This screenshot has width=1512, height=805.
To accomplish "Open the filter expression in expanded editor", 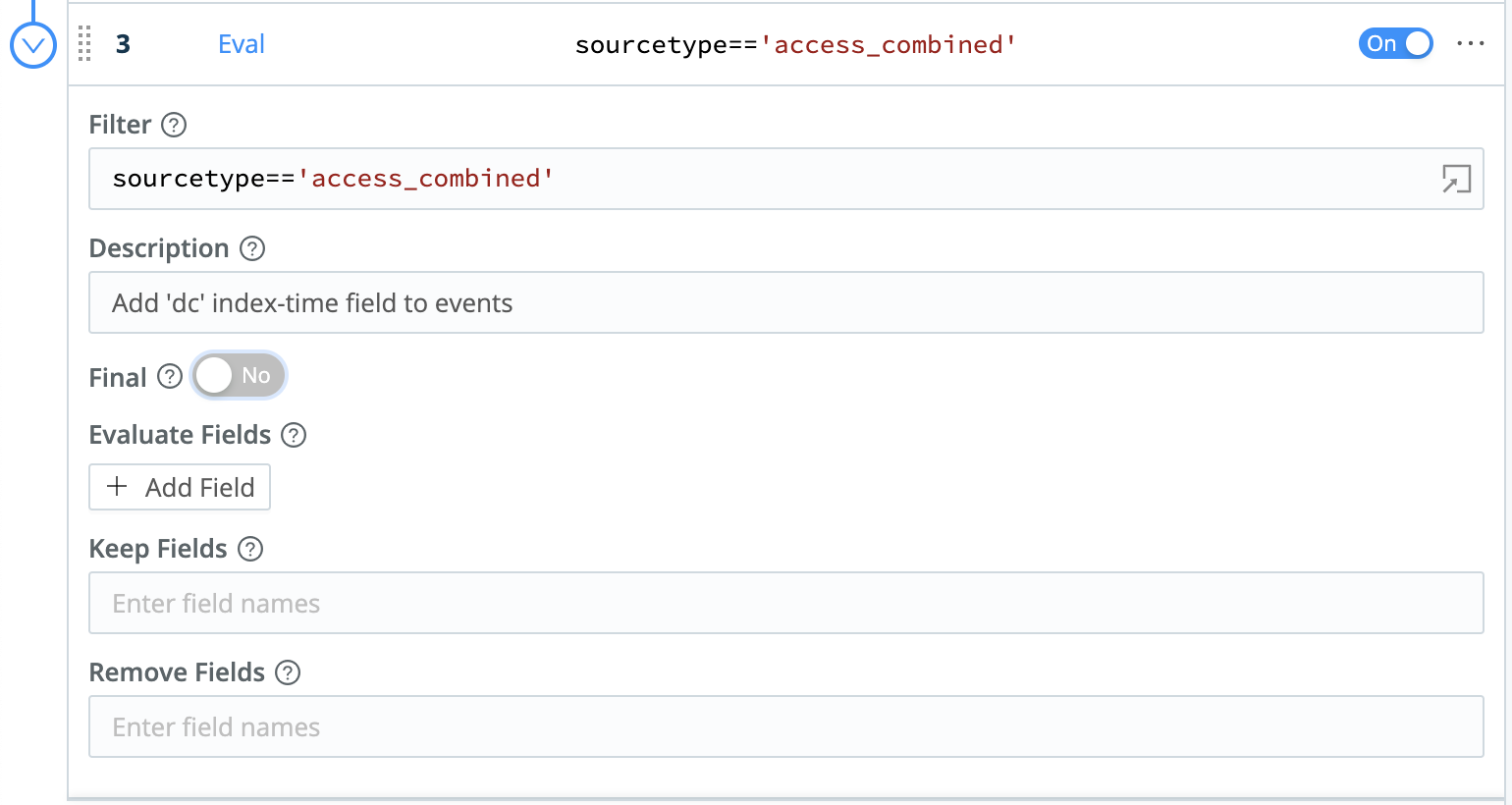I will tap(1457, 179).
